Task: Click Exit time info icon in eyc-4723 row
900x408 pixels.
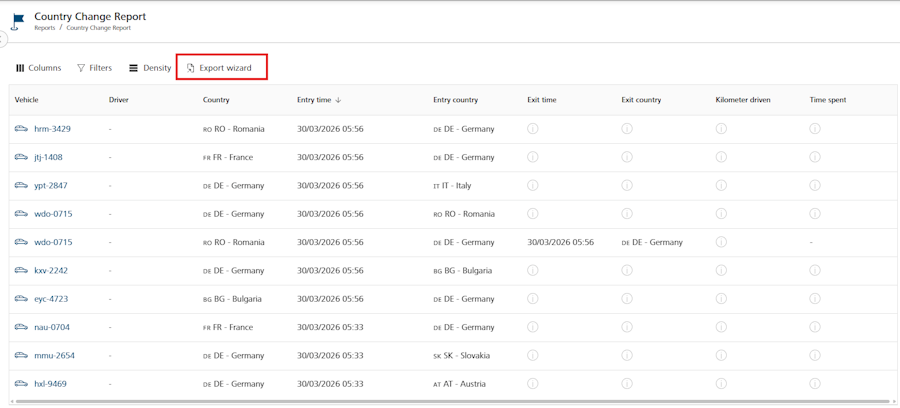Action: click(533, 298)
